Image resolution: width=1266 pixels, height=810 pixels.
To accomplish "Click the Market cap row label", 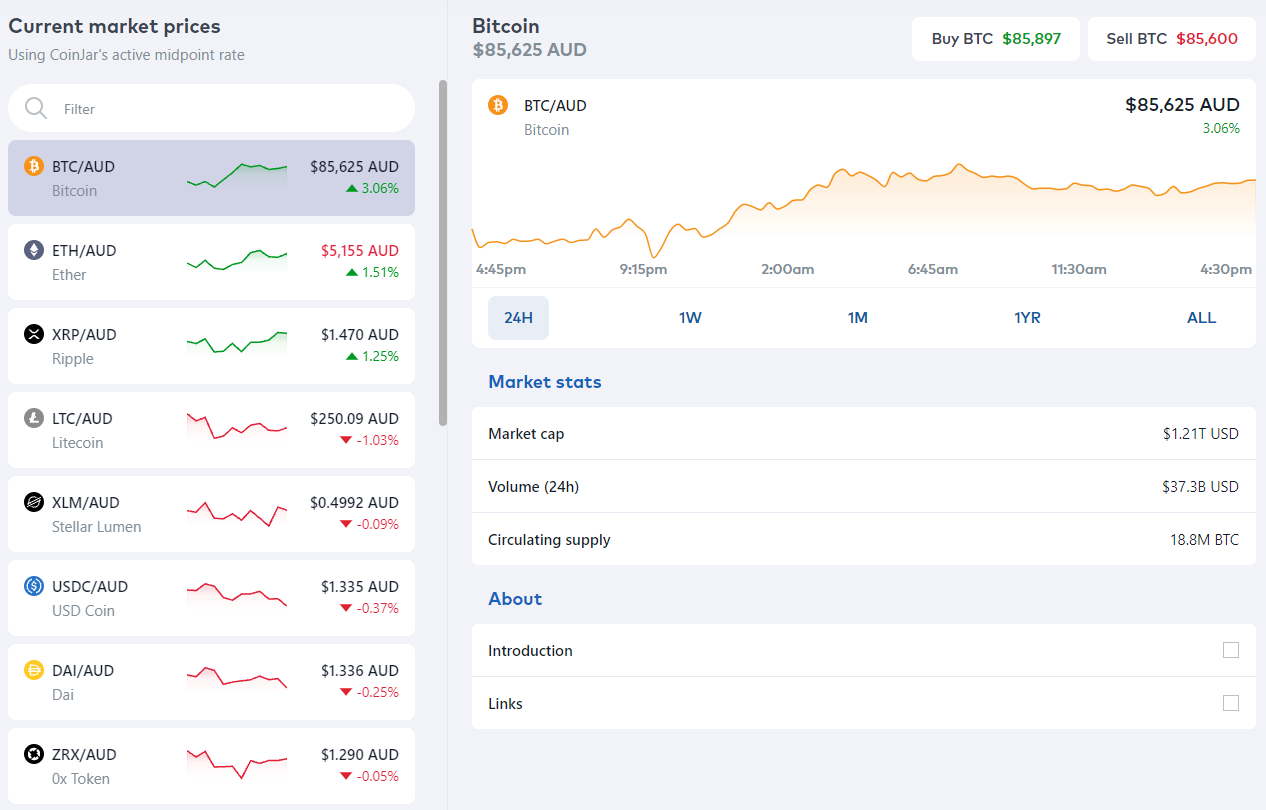I will tap(526, 433).
